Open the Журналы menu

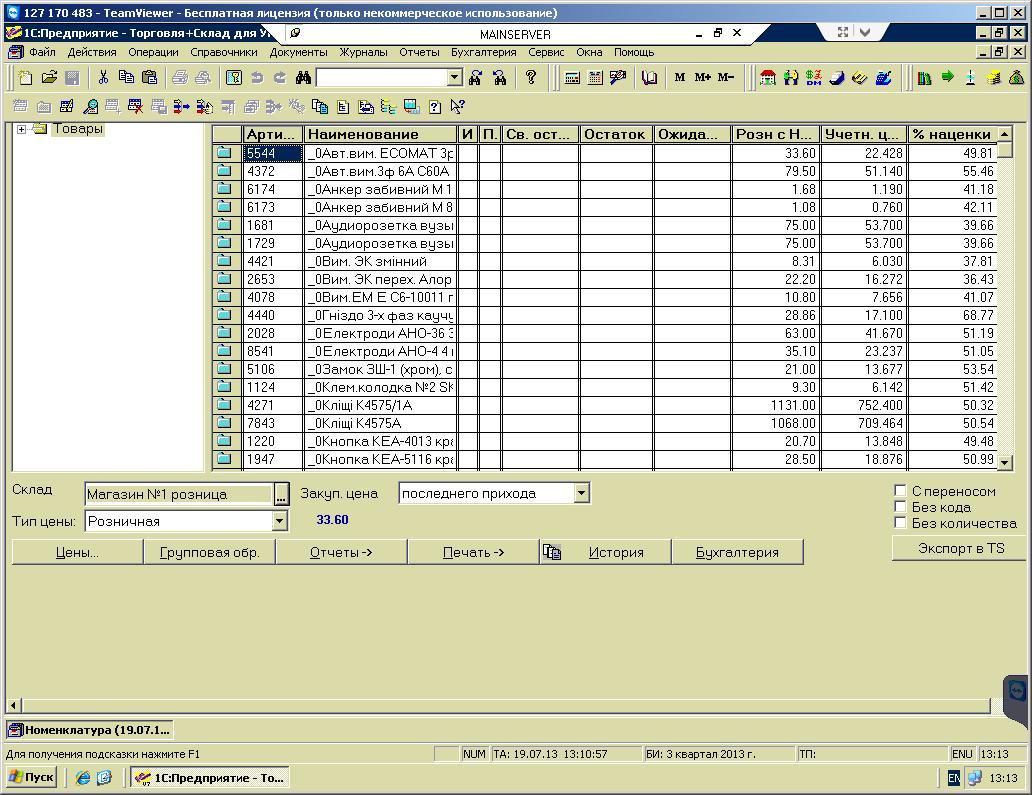pos(363,52)
